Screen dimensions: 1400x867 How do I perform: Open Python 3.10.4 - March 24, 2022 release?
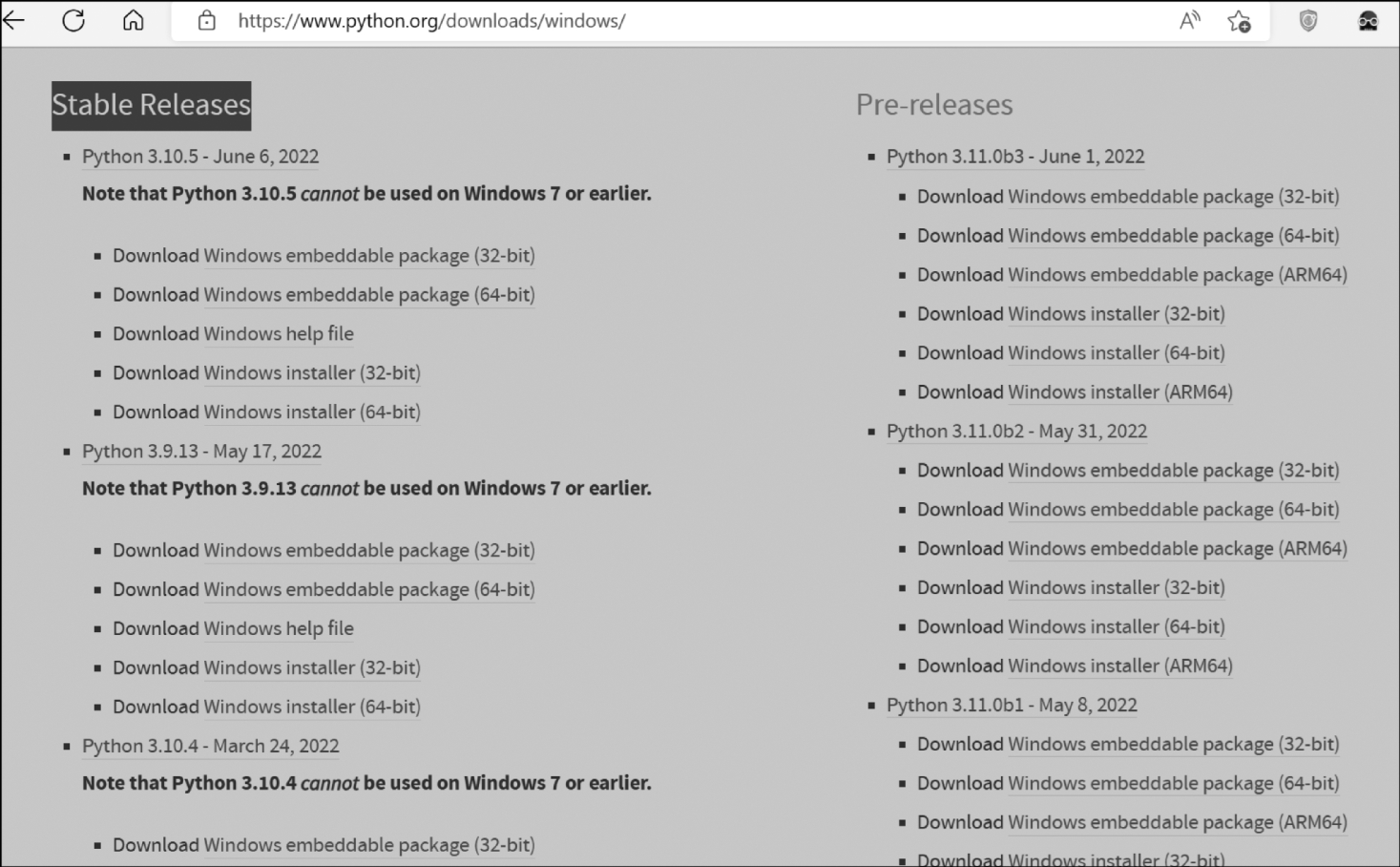coord(210,747)
